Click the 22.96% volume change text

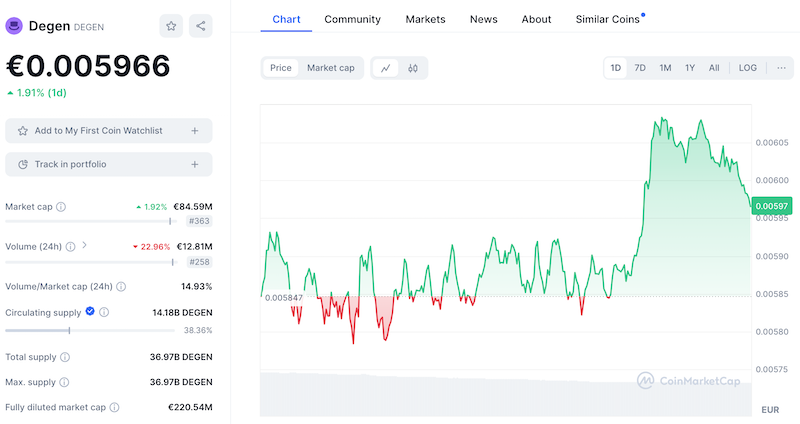tap(152, 247)
